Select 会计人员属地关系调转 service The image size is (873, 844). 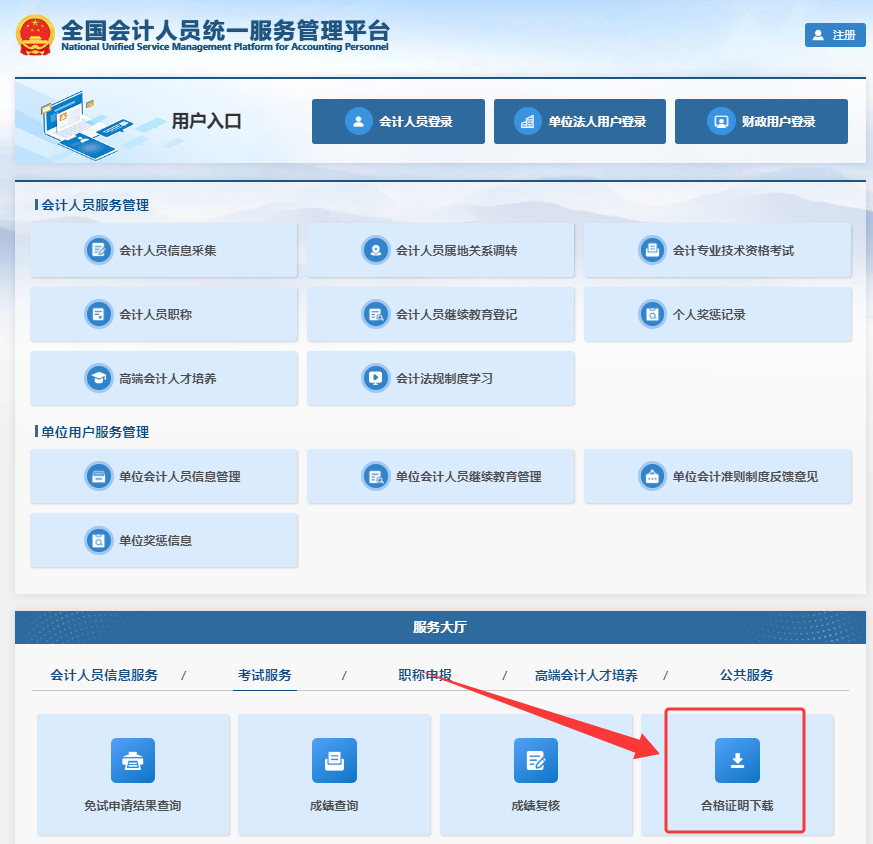[x=440, y=250]
